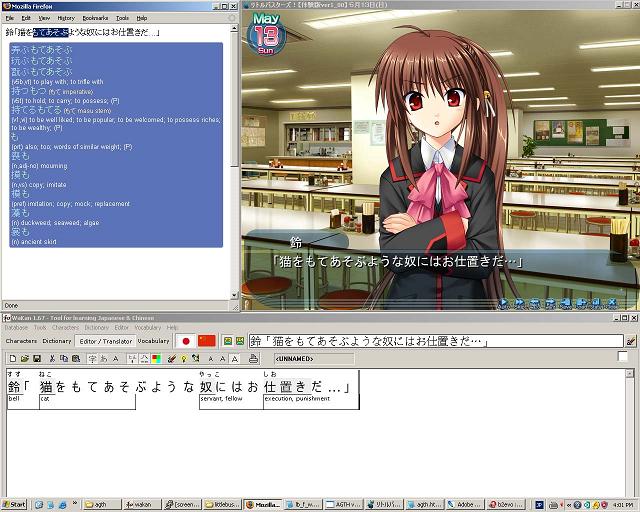This screenshot has height=512, width=640.
Task: Click the Firefox page scrollbar down arrow
Action: tap(234, 295)
